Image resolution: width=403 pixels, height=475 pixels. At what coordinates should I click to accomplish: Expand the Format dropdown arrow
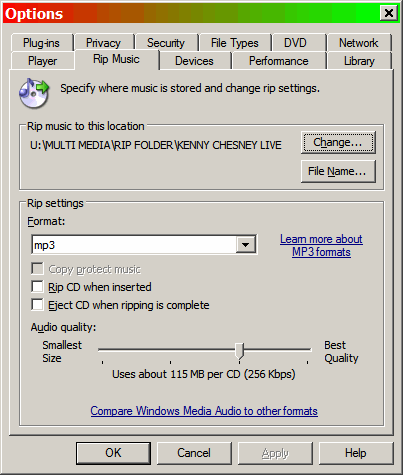click(x=246, y=245)
